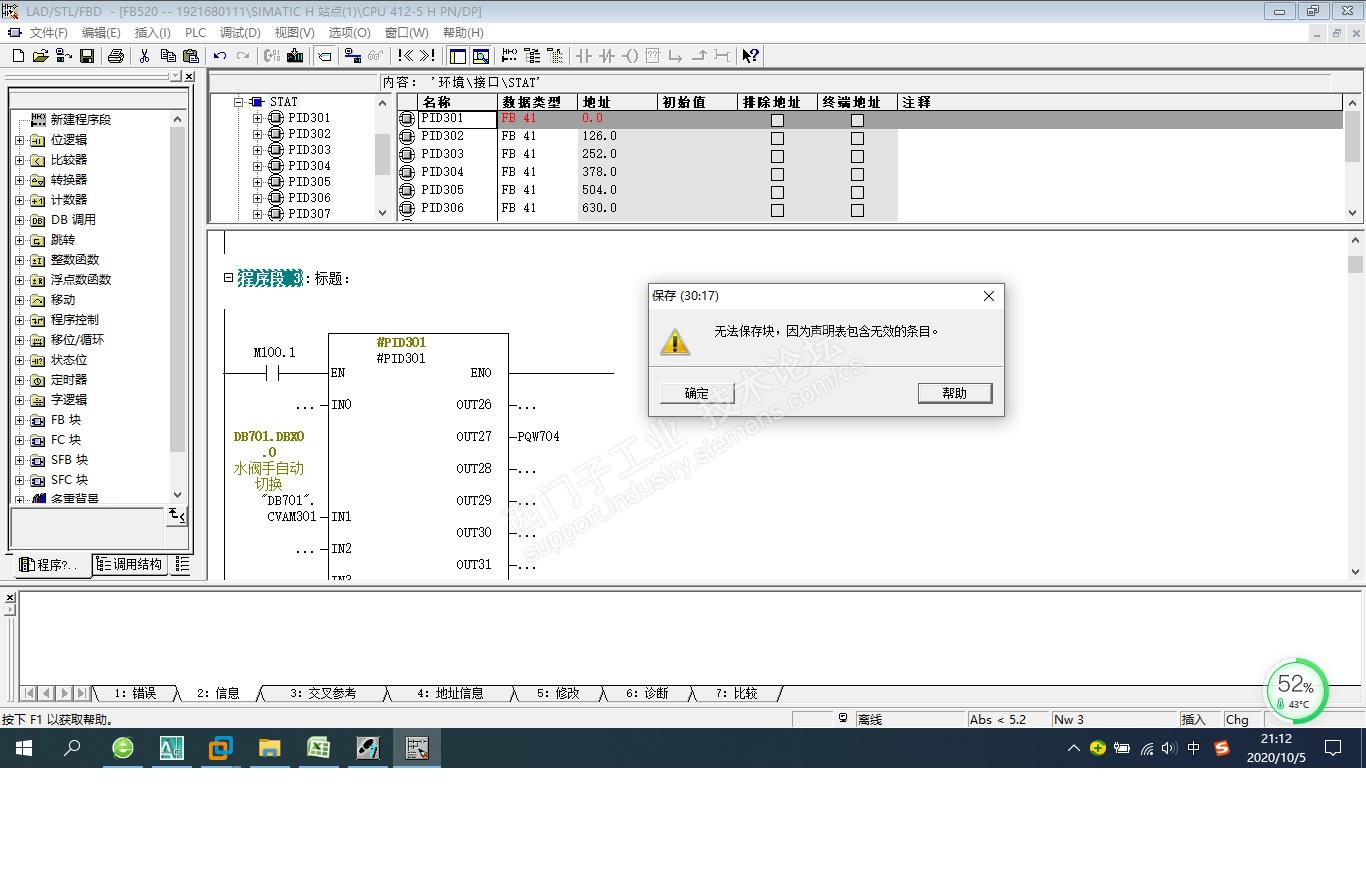Insert normally open contact icon
This screenshot has height=888, width=1366.
pyautogui.click(x=584, y=56)
